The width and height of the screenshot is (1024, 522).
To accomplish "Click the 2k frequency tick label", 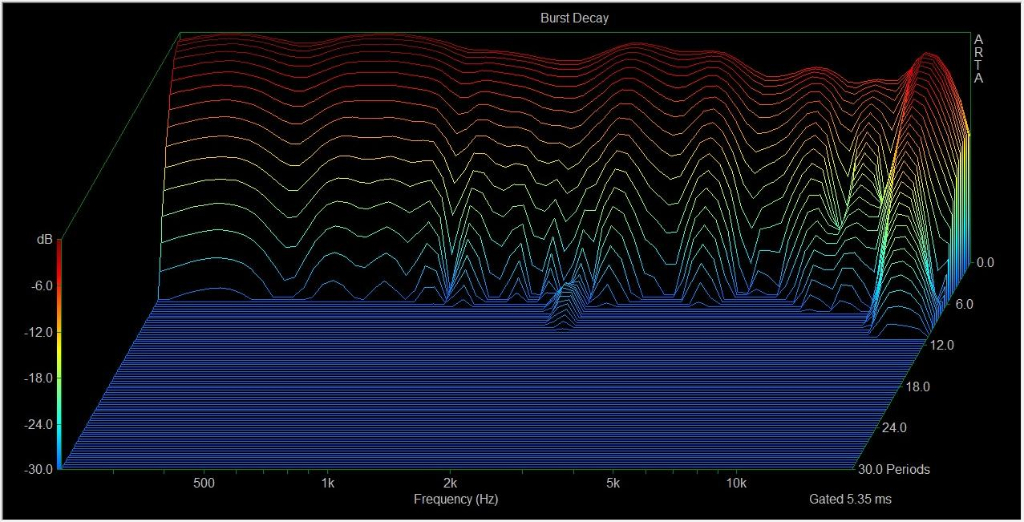I will (x=449, y=484).
